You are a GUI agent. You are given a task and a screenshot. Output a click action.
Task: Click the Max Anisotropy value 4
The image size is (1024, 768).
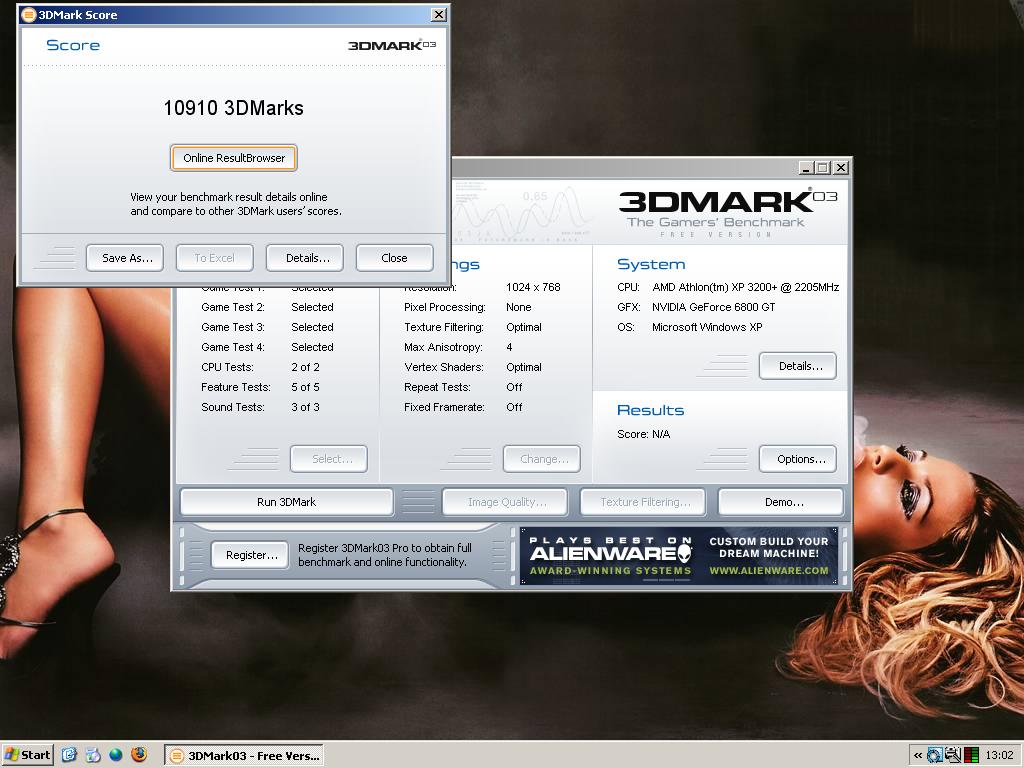pyautogui.click(x=509, y=347)
